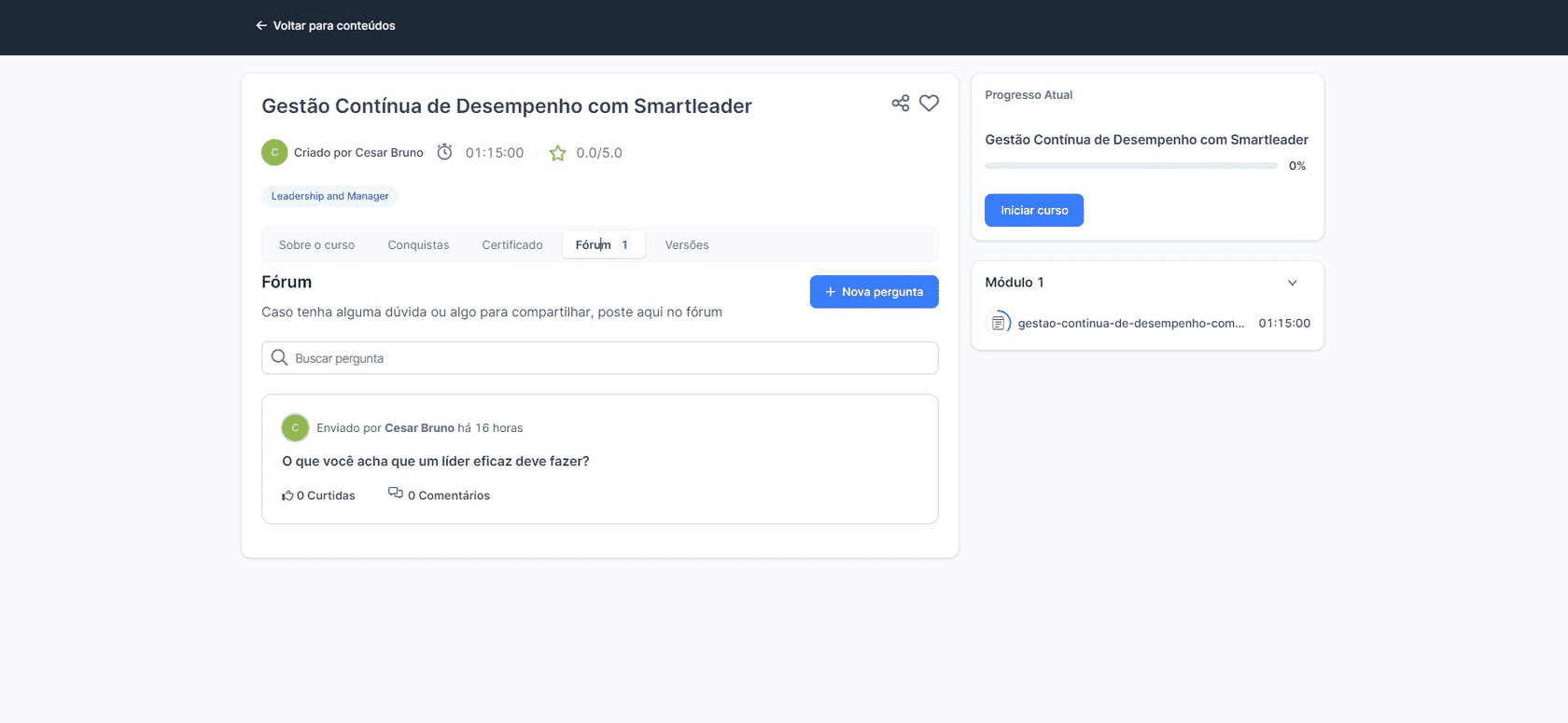This screenshot has height=723, width=1568.
Task: Click the share icon beside course title
Action: pos(900,104)
